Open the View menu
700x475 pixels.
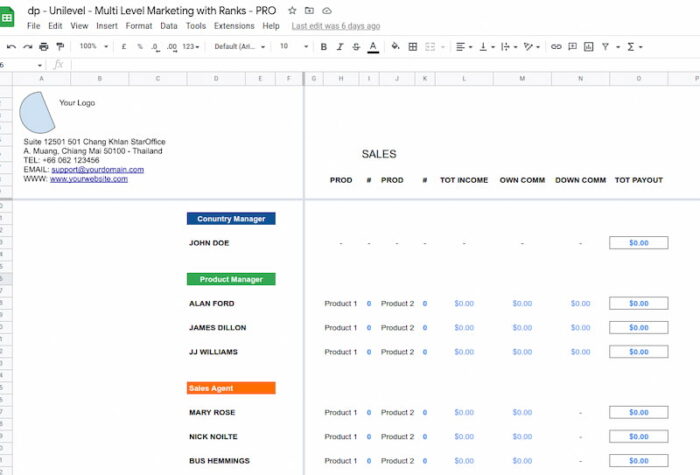pos(79,26)
